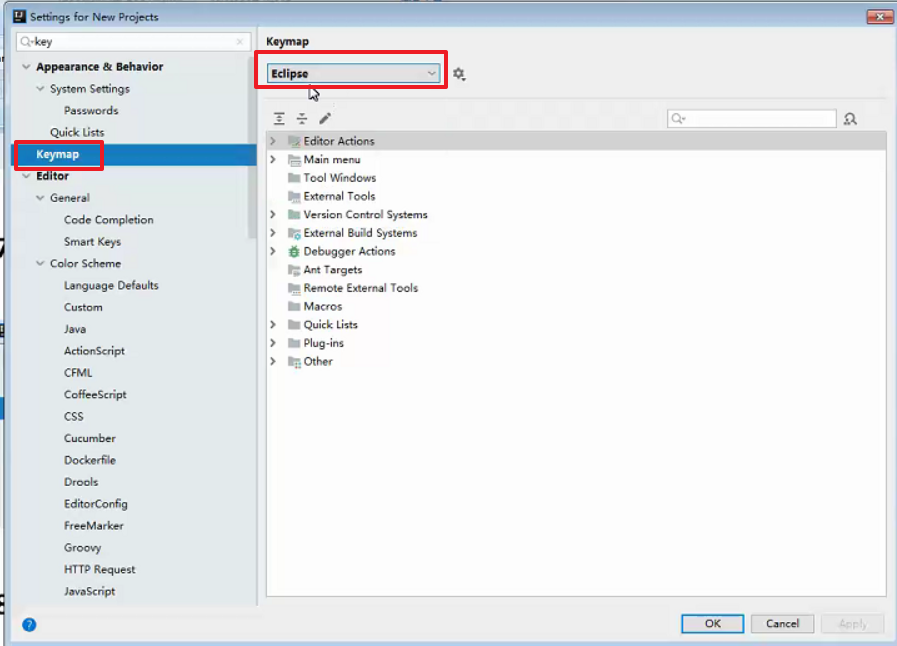Open Smart Keys settings
Viewport: 897px width, 646px height.
tap(92, 241)
